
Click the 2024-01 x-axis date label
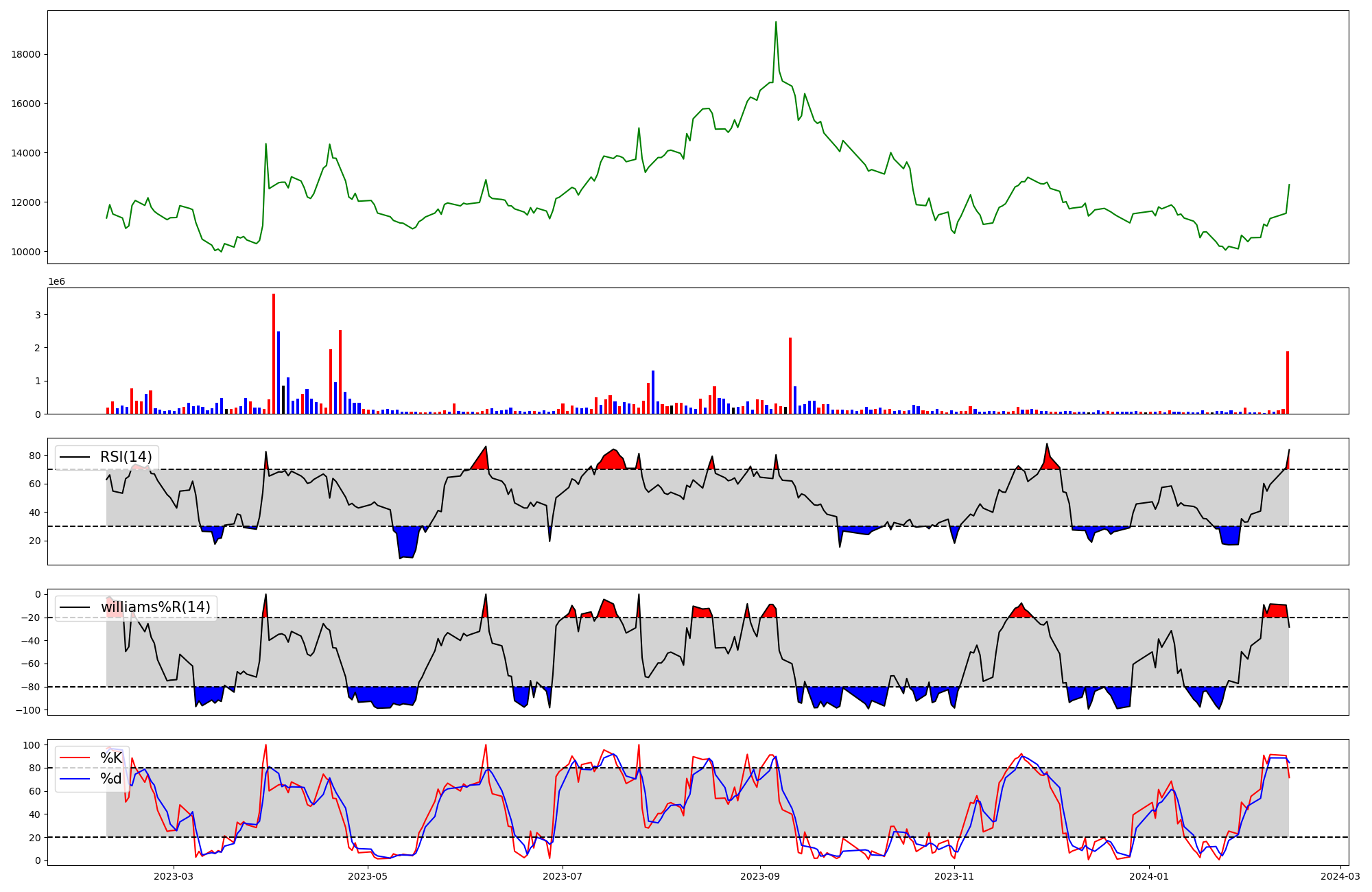(1149, 876)
